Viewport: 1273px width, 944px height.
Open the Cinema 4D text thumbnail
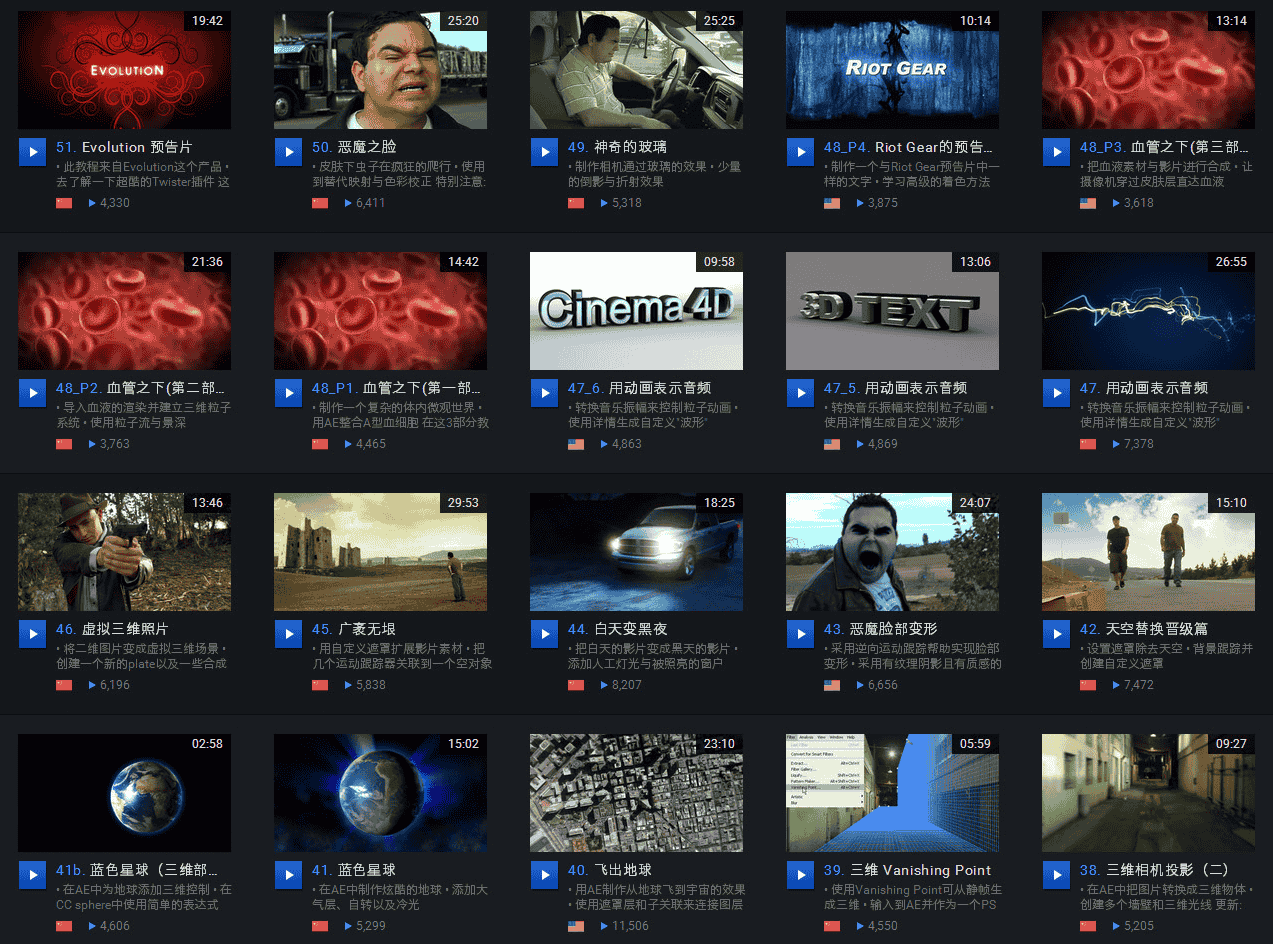pyautogui.click(x=637, y=311)
